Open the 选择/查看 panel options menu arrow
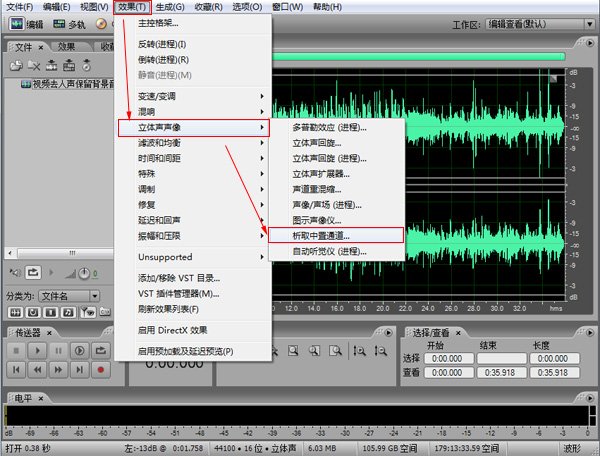This screenshot has height=456, width=600. point(590,332)
